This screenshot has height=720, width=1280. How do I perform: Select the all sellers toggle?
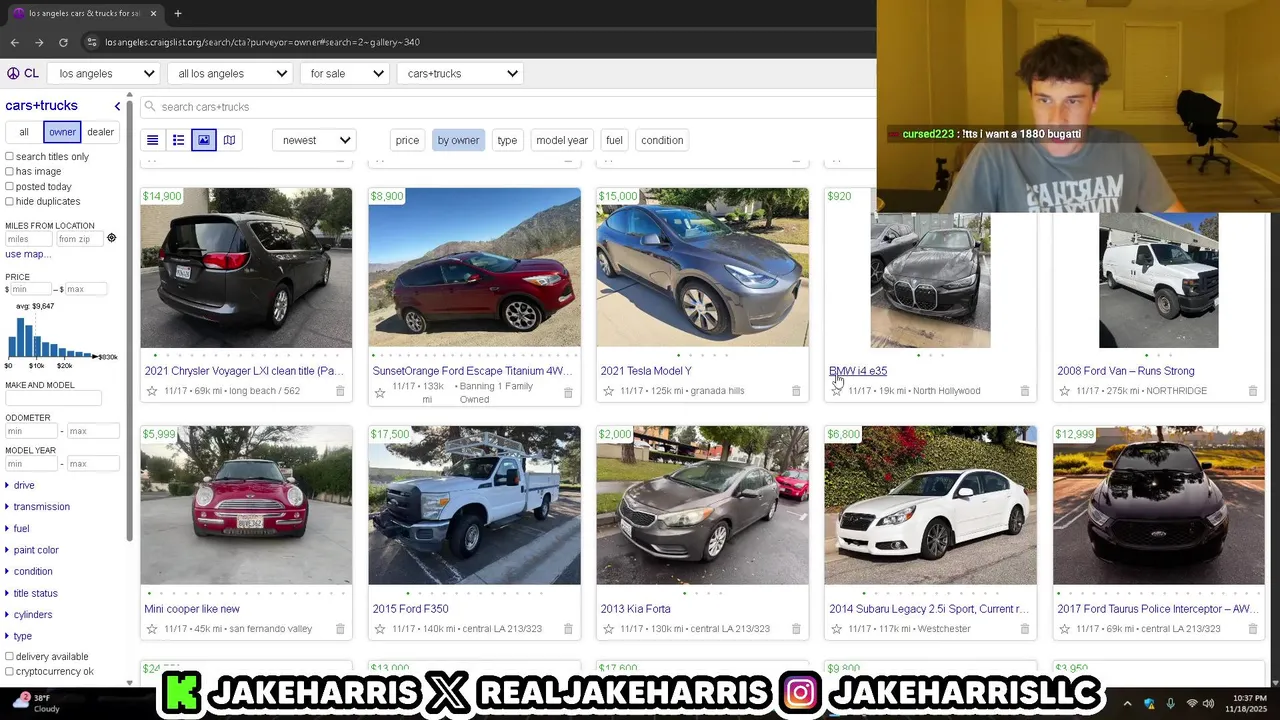pyautogui.click(x=24, y=132)
